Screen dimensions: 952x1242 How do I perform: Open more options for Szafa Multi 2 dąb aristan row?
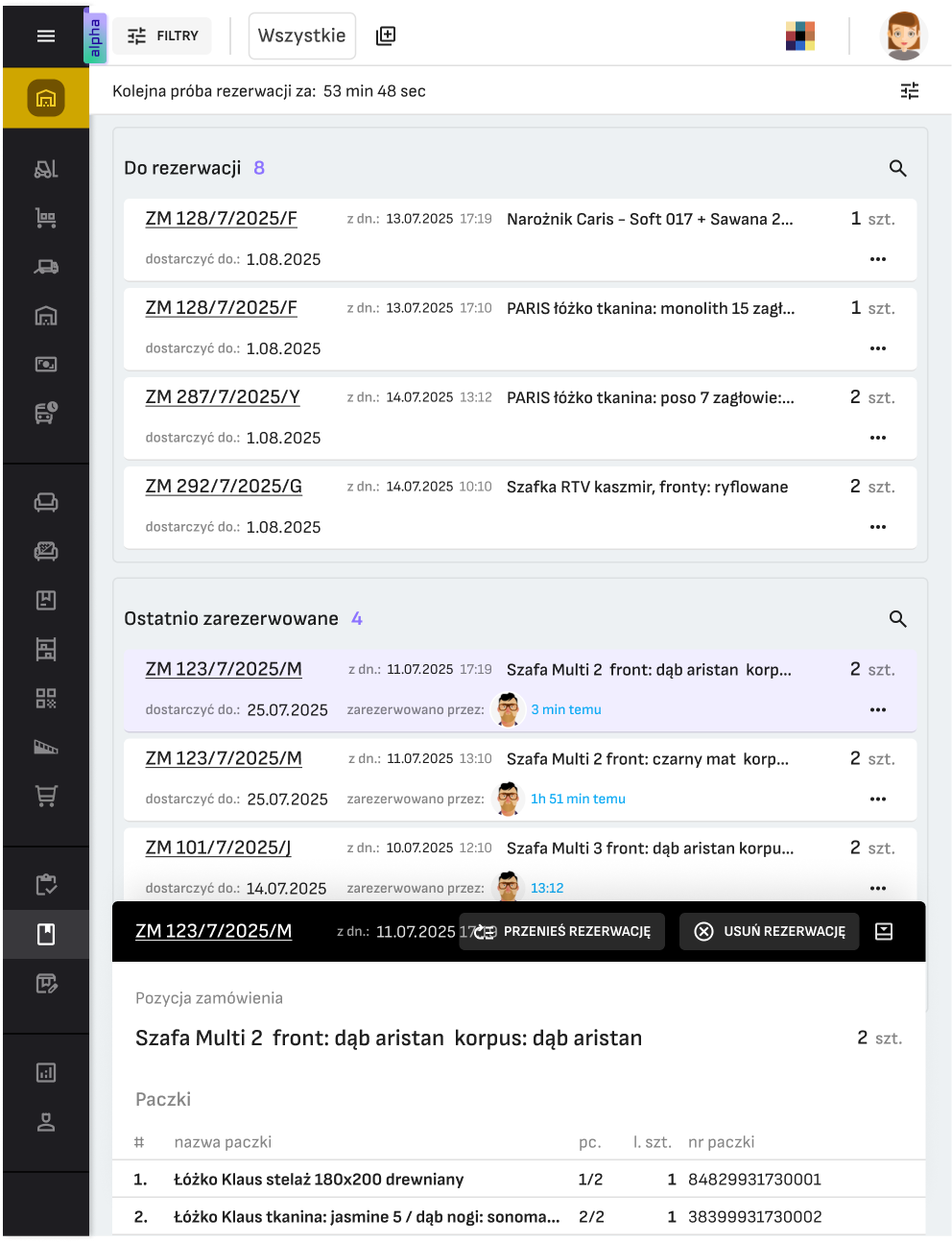(x=878, y=709)
